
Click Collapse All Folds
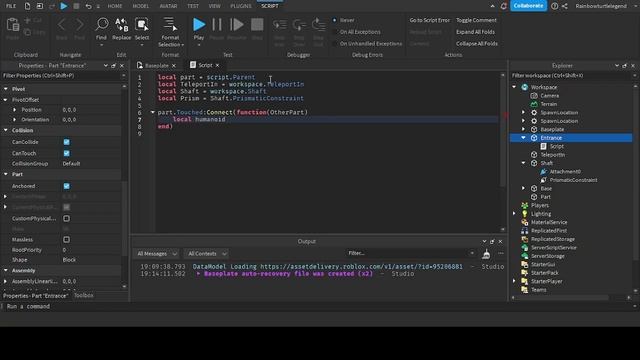pos(477,44)
